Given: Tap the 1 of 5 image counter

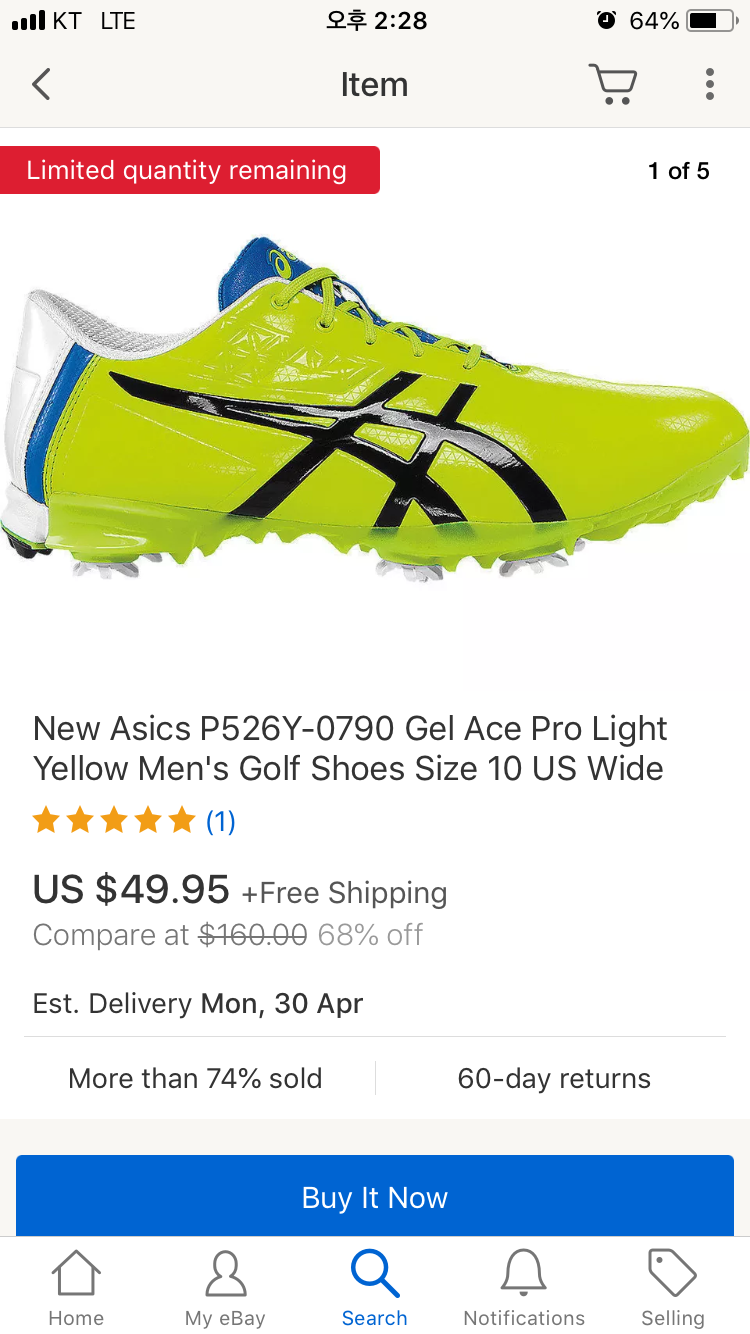Looking at the screenshot, I should coord(679,171).
